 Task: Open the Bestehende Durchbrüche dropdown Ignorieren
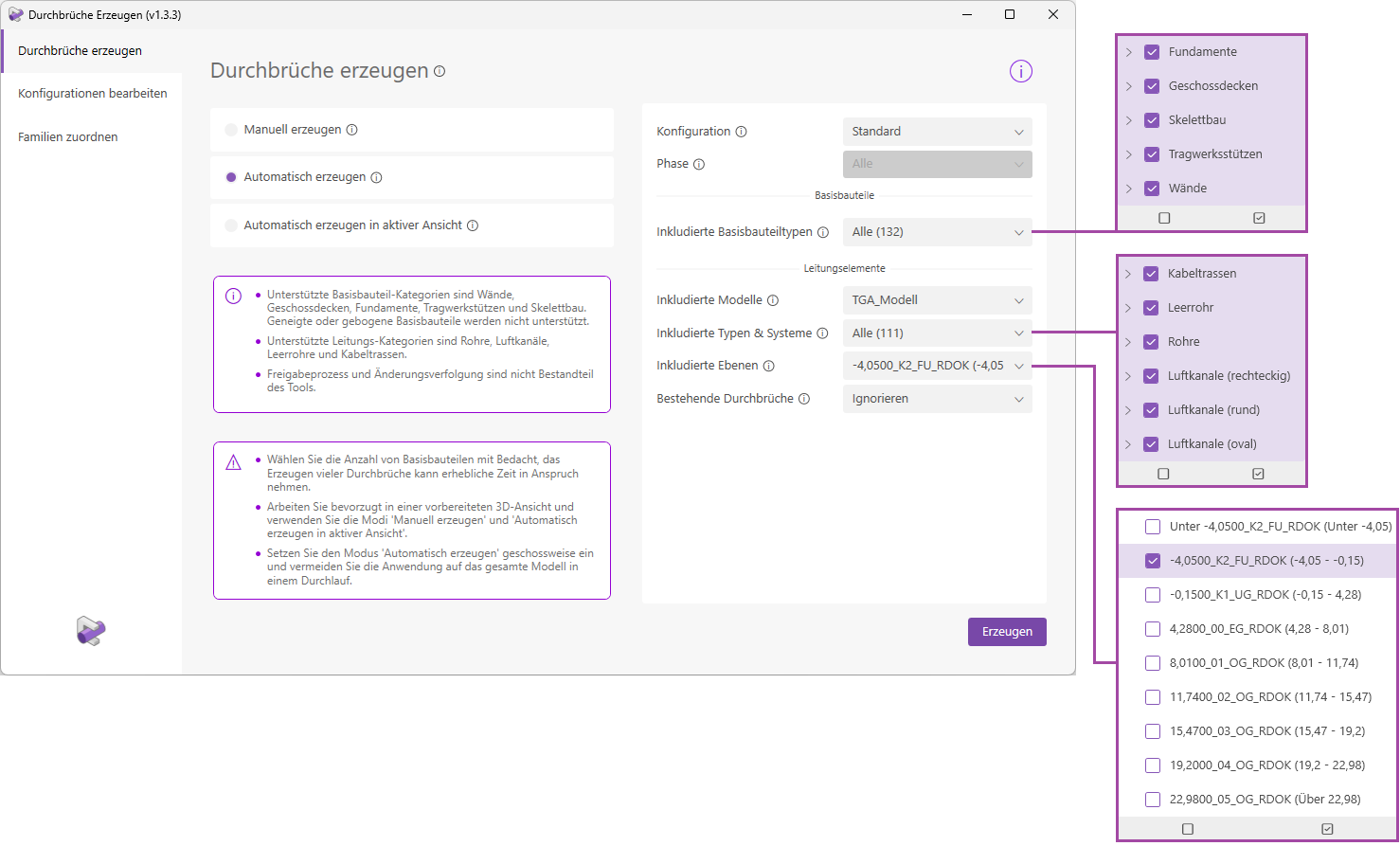[937, 399]
